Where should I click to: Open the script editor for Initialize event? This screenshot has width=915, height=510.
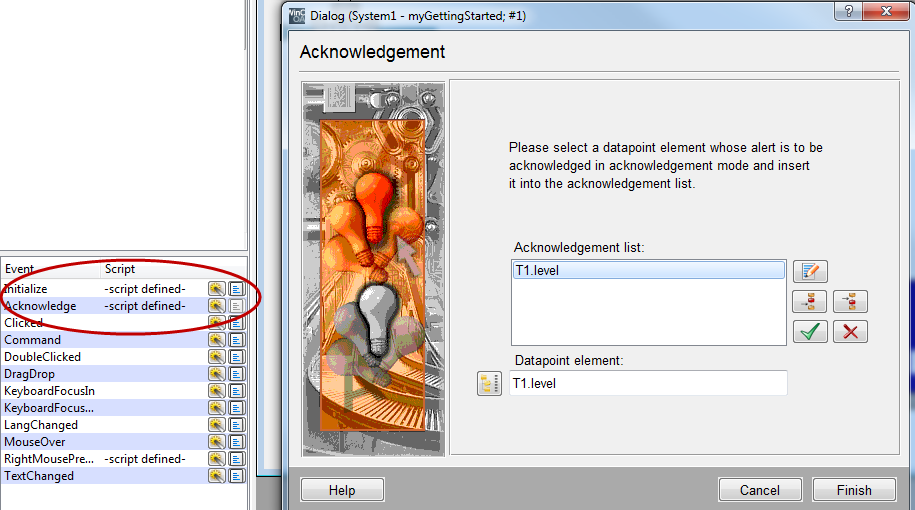(x=236, y=289)
